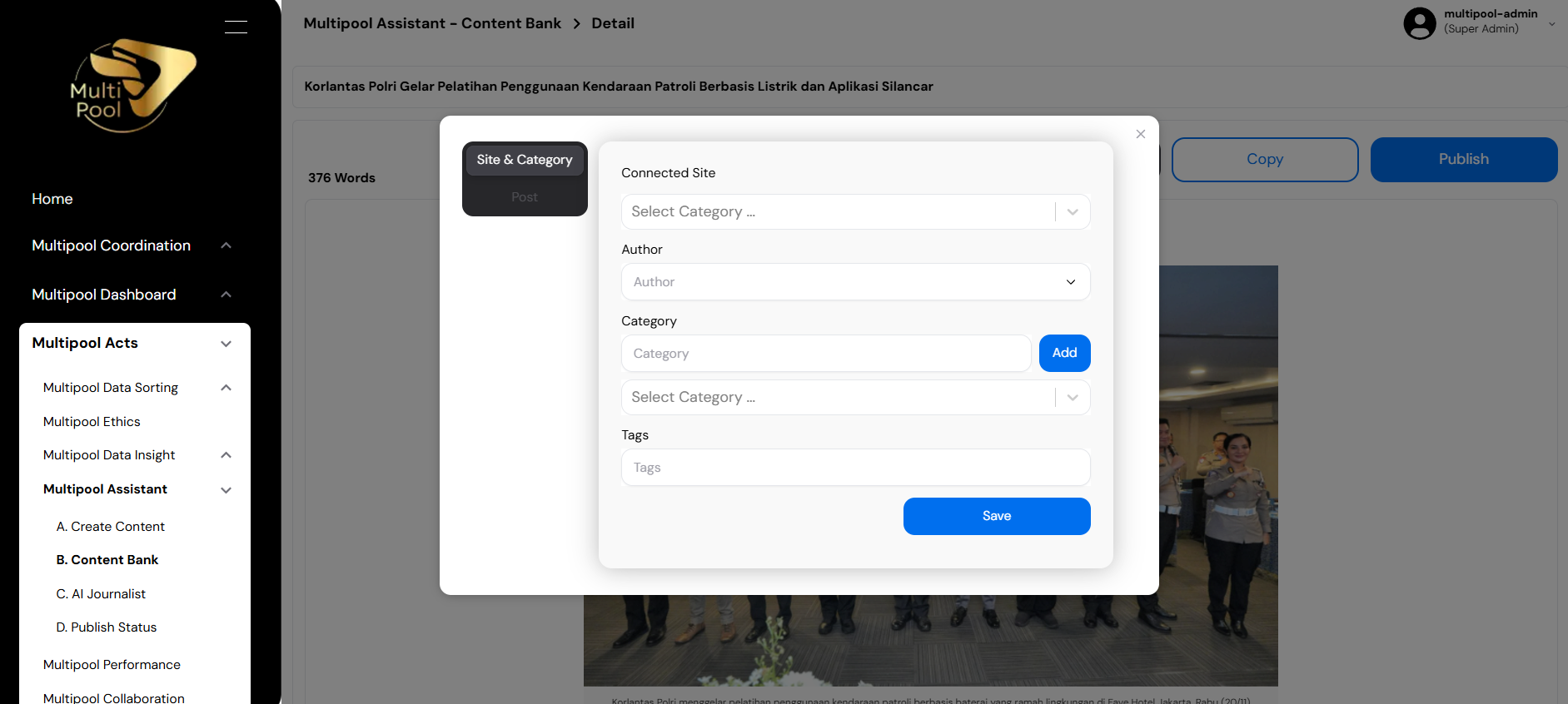Collapse the Multipool Assistant chevron

(x=226, y=490)
